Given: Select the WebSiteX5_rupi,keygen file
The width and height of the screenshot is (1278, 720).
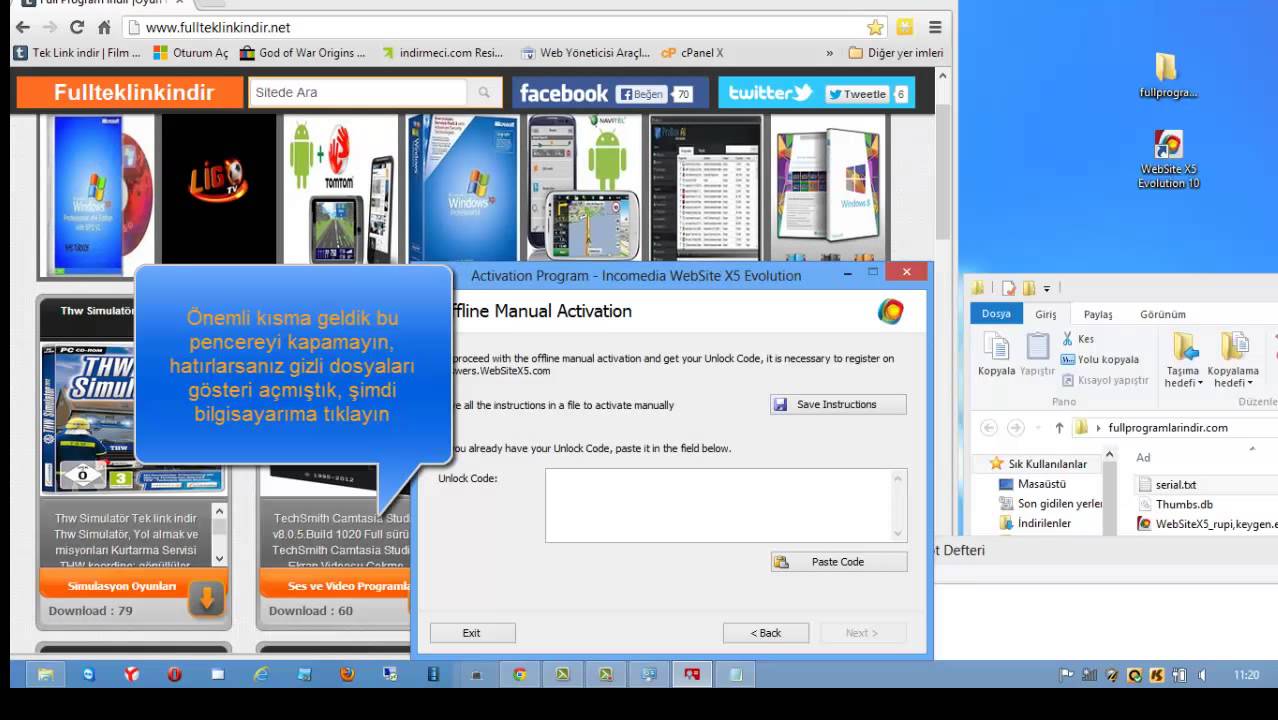Looking at the screenshot, I should click(x=1207, y=524).
